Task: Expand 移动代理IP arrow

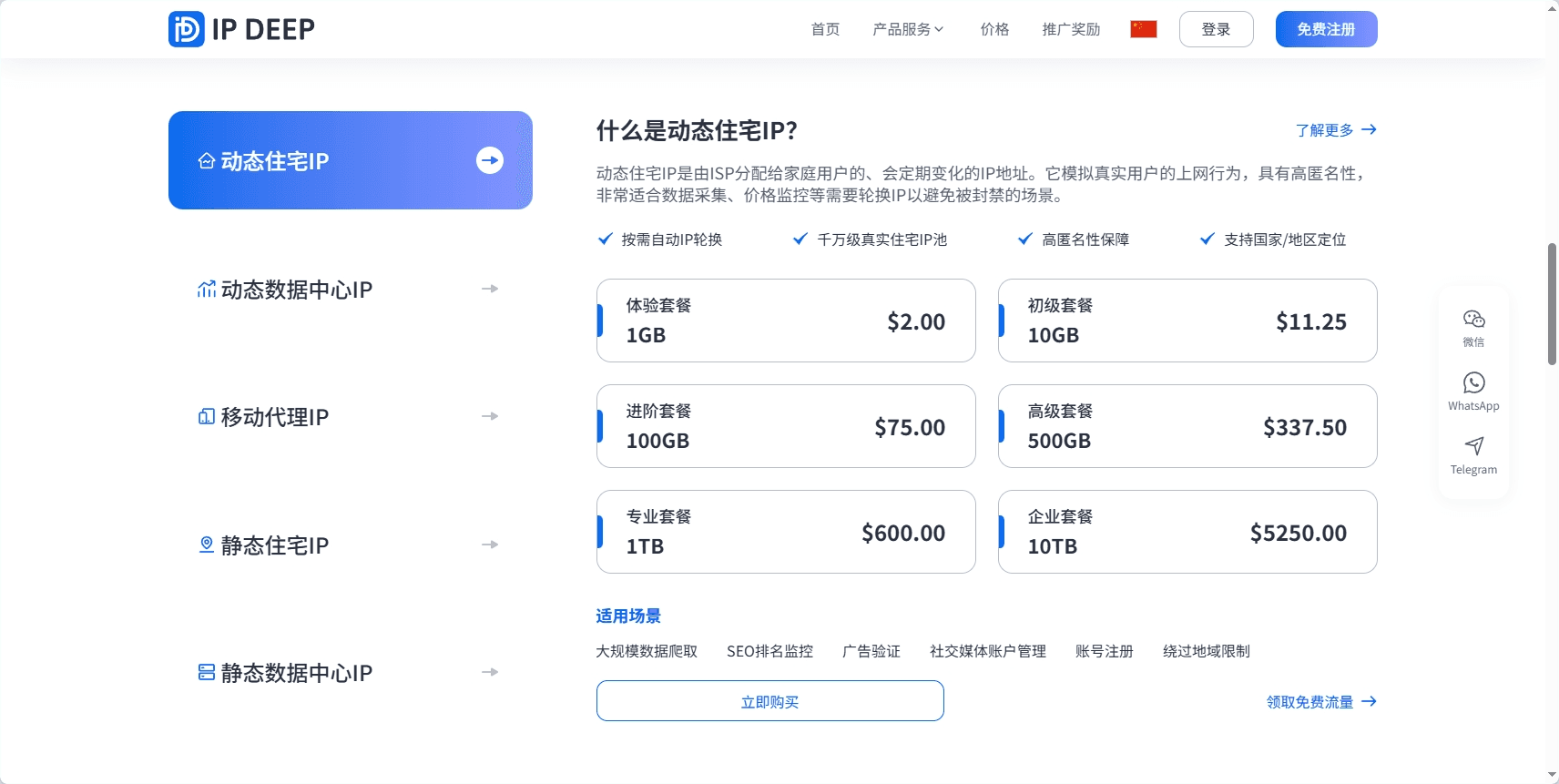Action: coord(490,416)
